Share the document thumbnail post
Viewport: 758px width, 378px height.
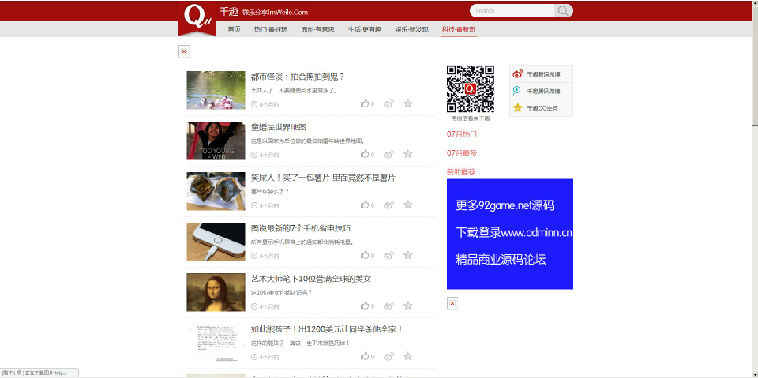click(388, 356)
